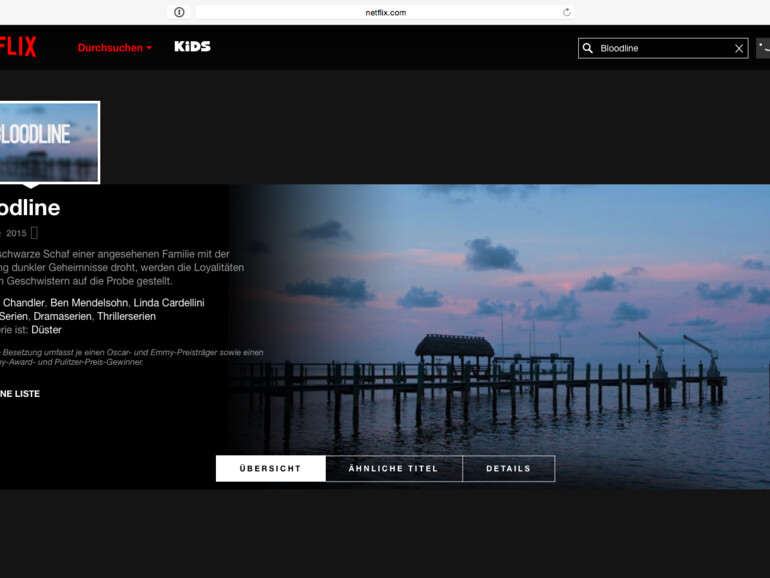770x578 pixels.
Task: Click the profile avatar at top right
Action: [763, 48]
